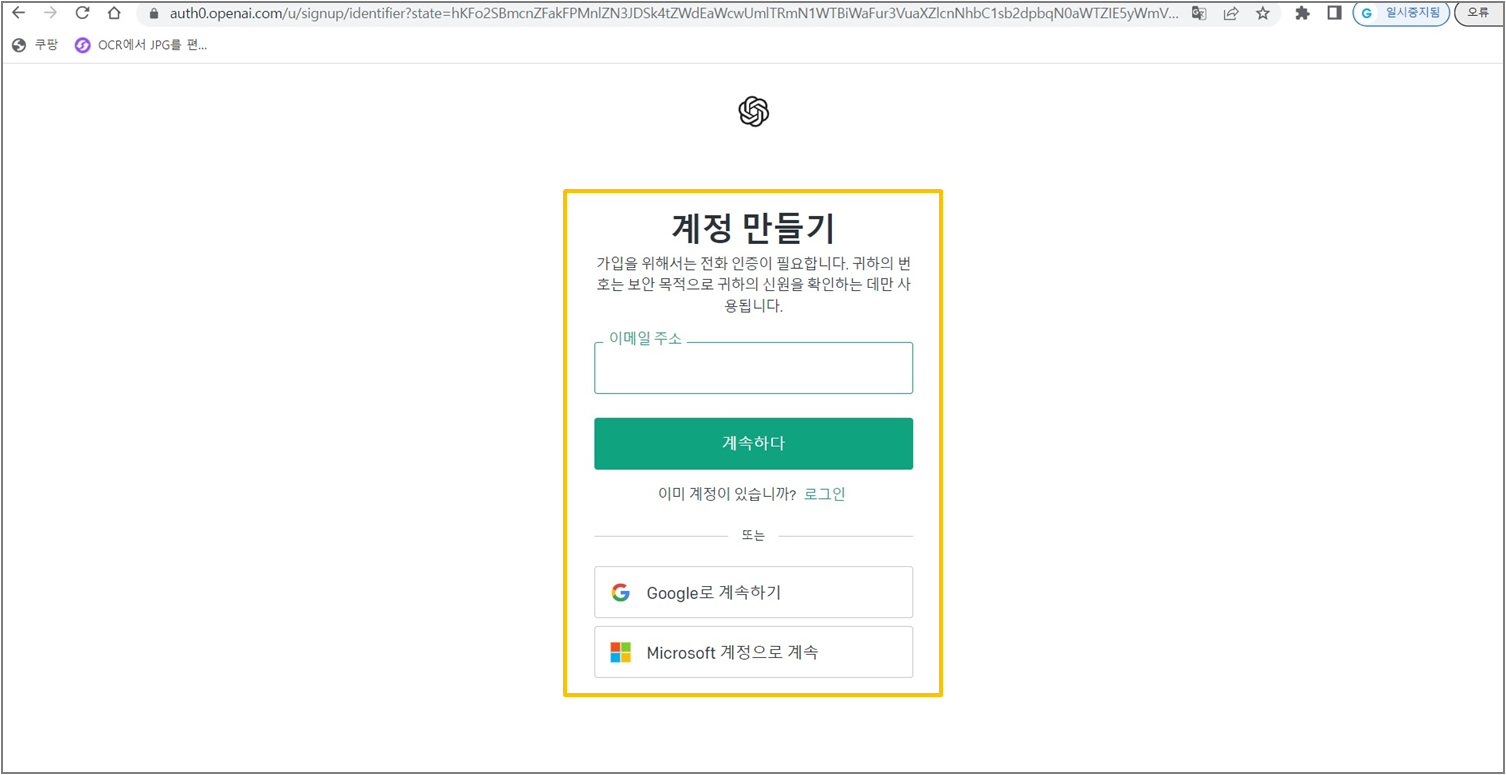Click the share icon in toolbar
The width and height of the screenshot is (1506, 775).
(x=1231, y=15)
